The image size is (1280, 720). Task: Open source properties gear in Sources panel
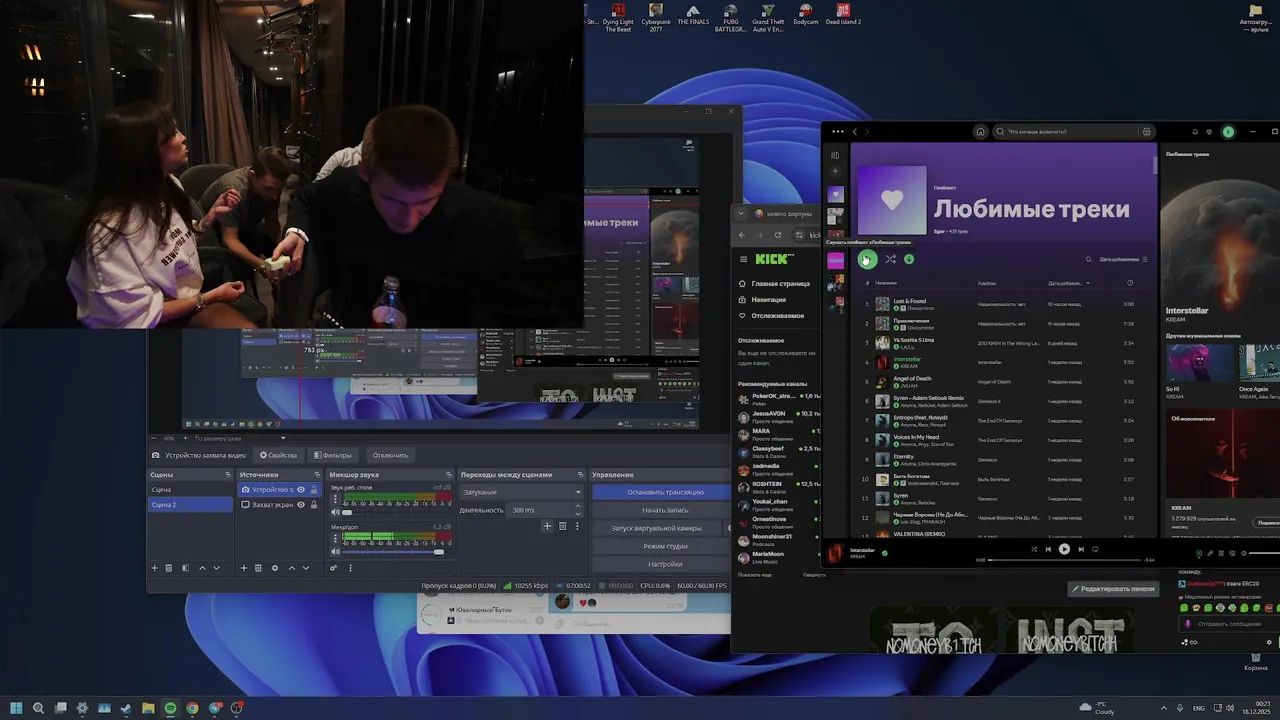275,568
